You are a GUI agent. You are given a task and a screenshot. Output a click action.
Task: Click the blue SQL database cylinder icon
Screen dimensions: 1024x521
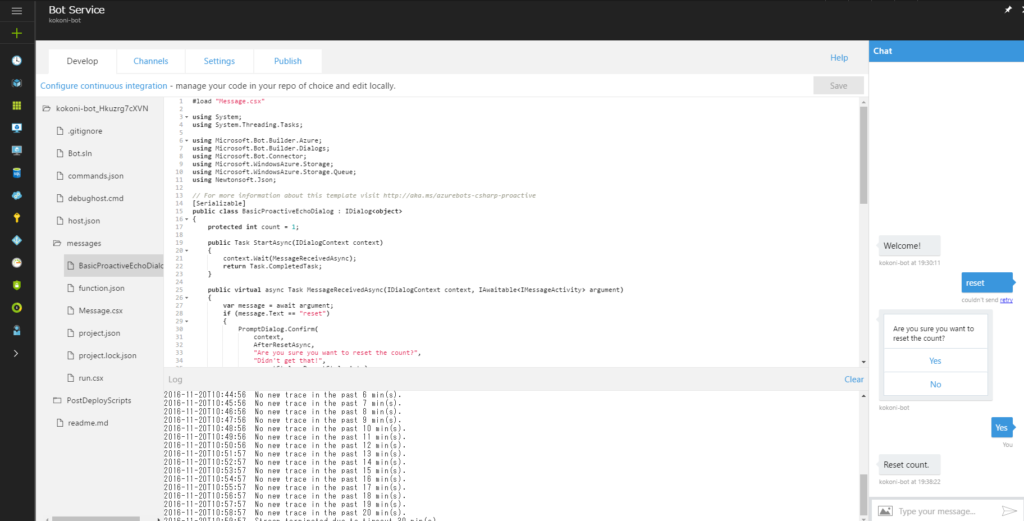[x=17, y=173]
